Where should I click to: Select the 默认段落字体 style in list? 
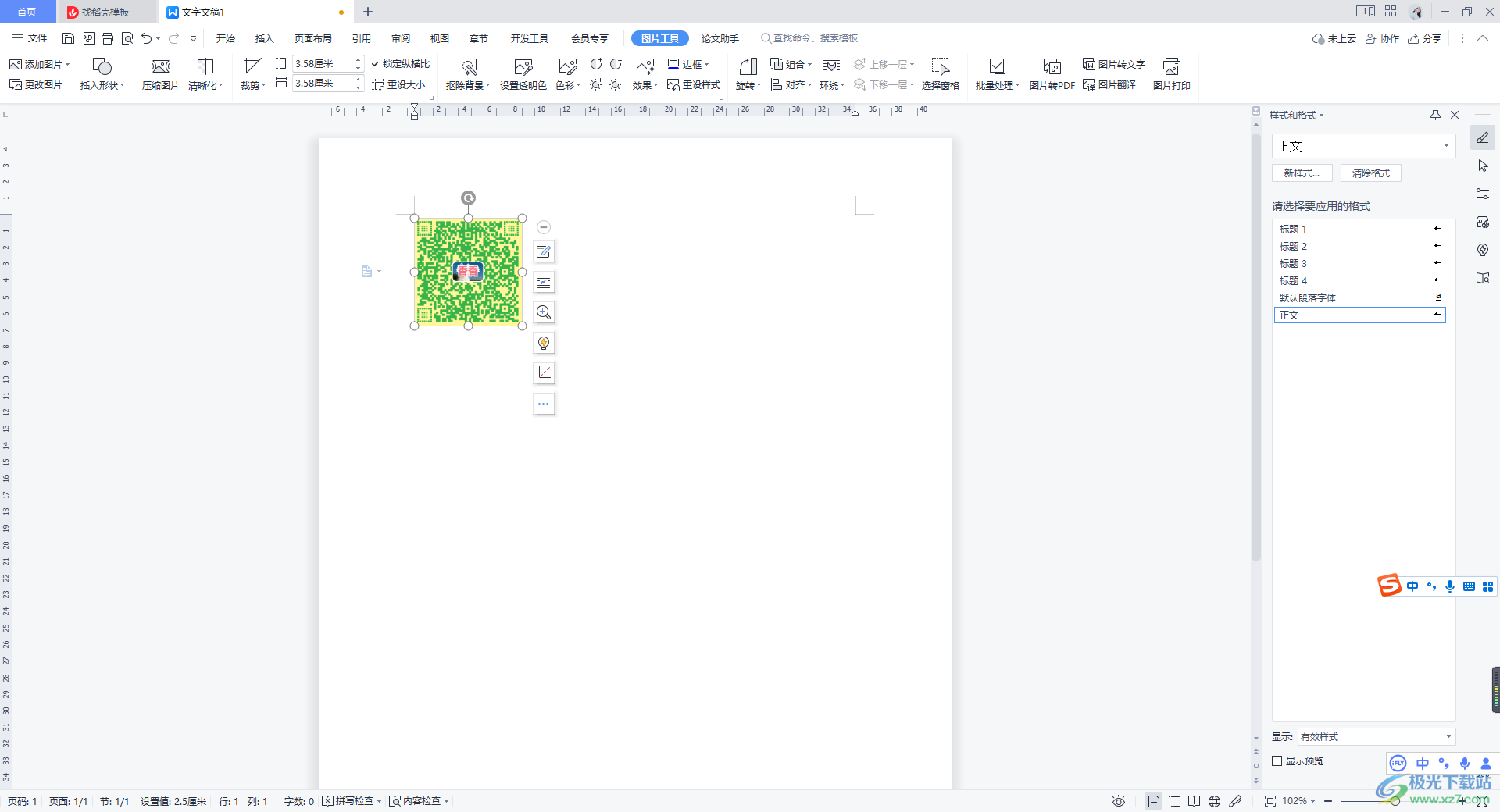click(1359, 297)
